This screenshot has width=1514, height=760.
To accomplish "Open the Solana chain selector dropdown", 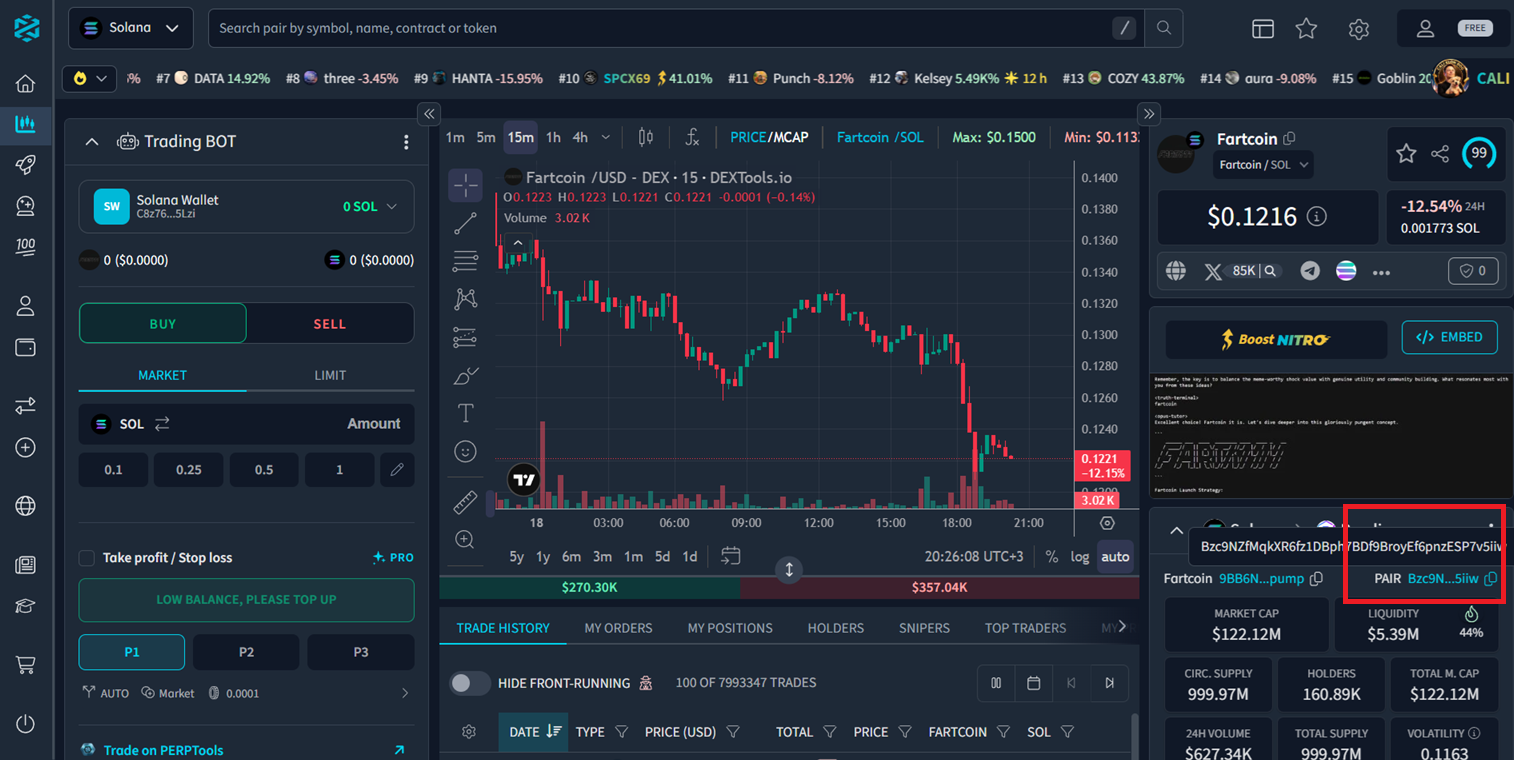I will (x=130, y=28).
